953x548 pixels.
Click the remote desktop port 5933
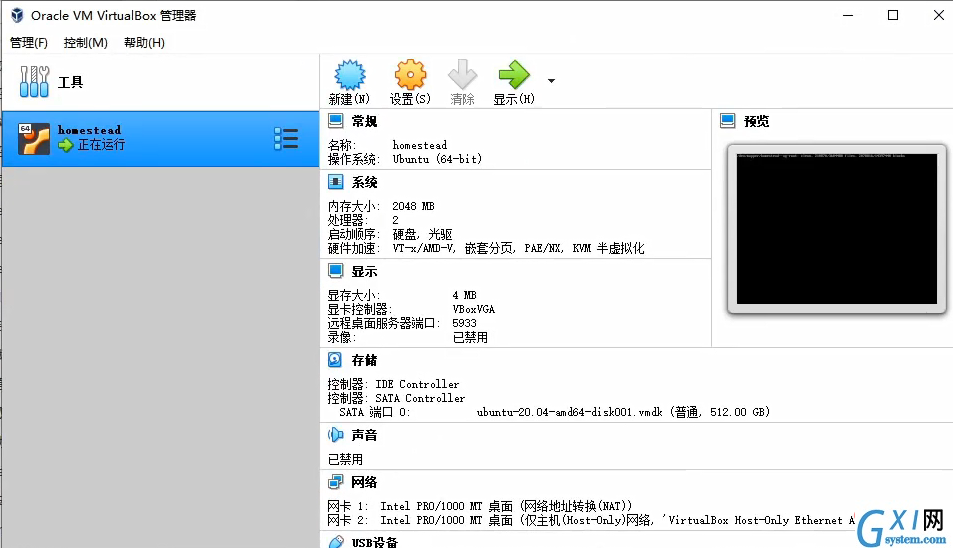click(x=464, y=323)
